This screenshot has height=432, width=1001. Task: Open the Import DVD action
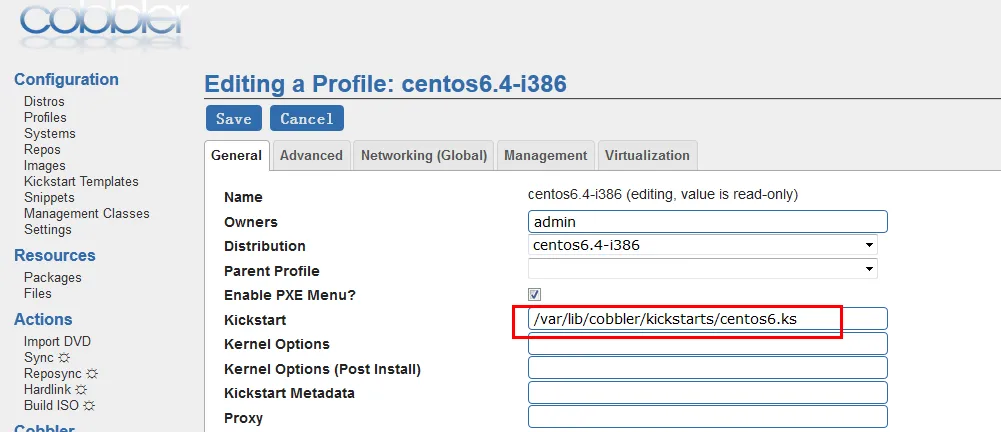[57, 341]
